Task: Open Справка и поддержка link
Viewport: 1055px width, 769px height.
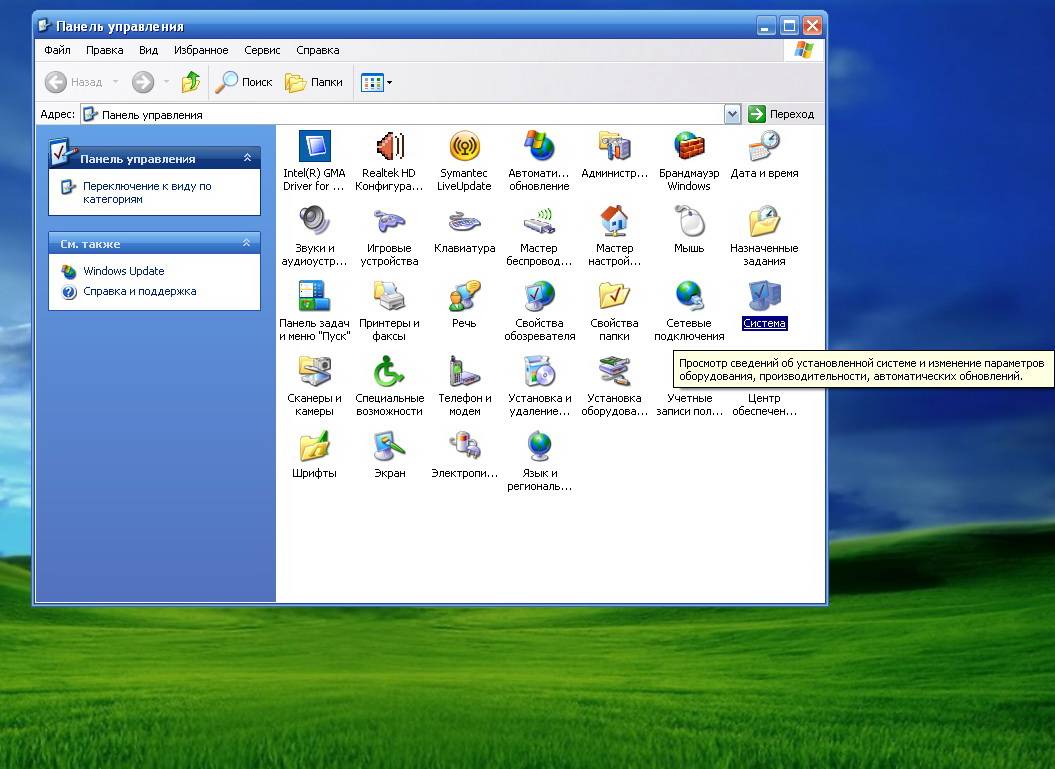Action: 140,291
